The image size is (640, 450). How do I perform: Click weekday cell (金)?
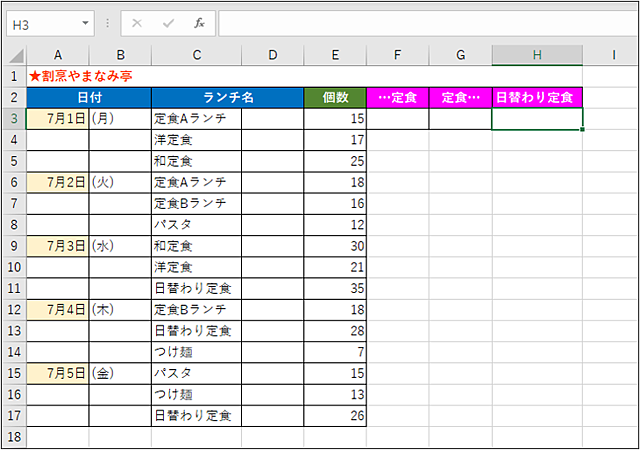120,374
